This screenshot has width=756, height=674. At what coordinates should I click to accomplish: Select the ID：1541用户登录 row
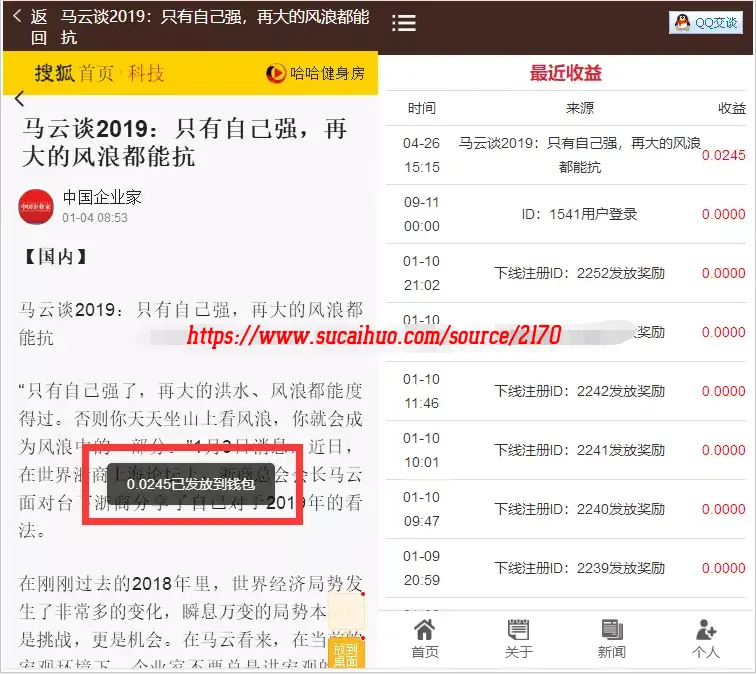(x=566, y=214)
